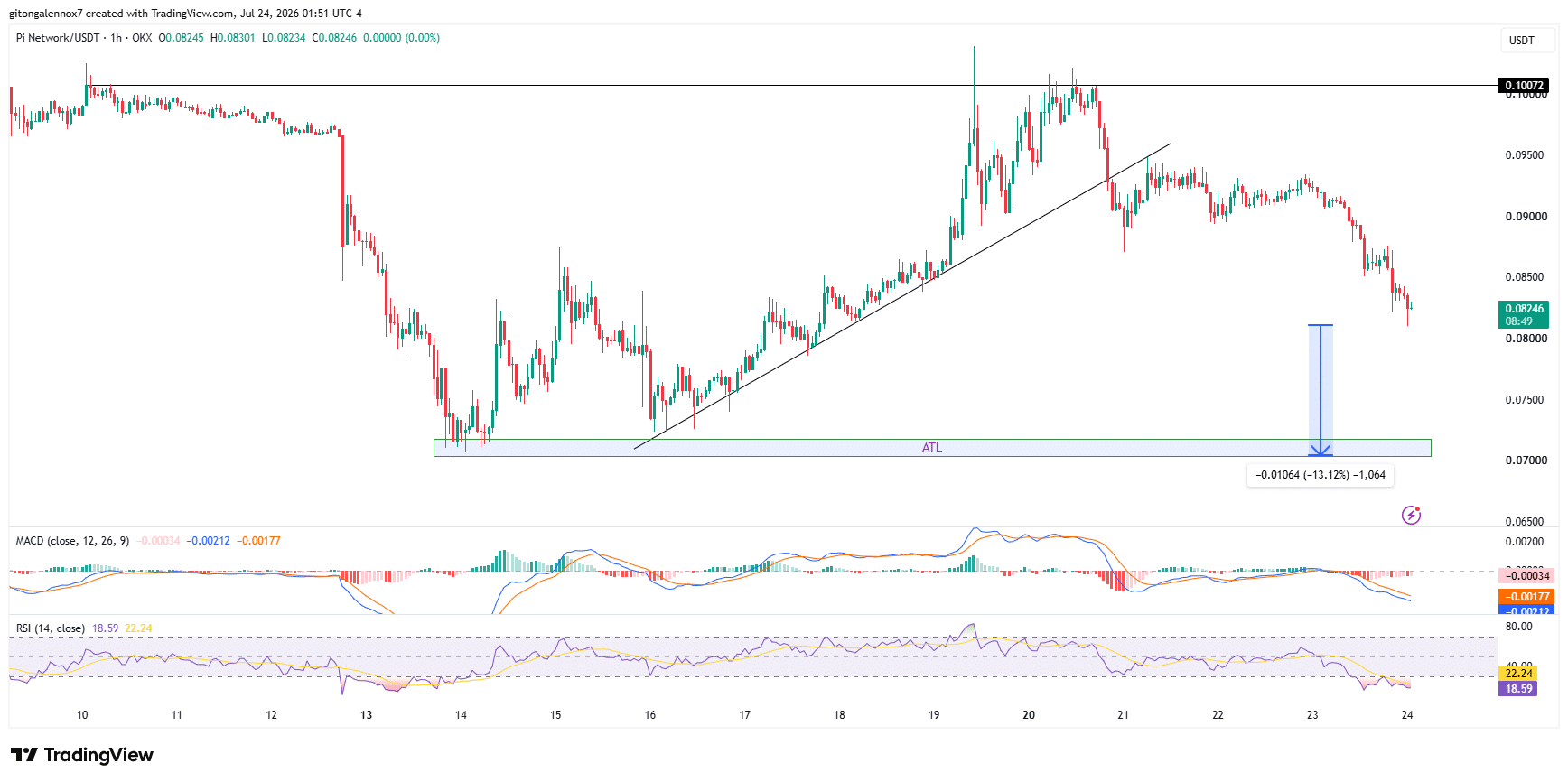Click date 20 on the time axis
Screen dimensions: 1568x782
pyautogui.click(x=1029, y=715)
